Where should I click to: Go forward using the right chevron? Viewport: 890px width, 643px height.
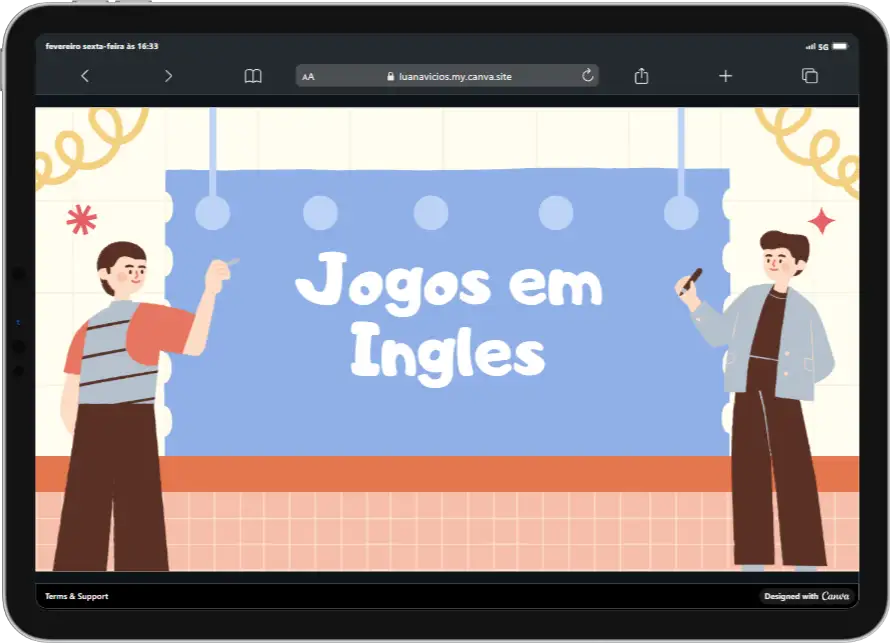[168, 76]
